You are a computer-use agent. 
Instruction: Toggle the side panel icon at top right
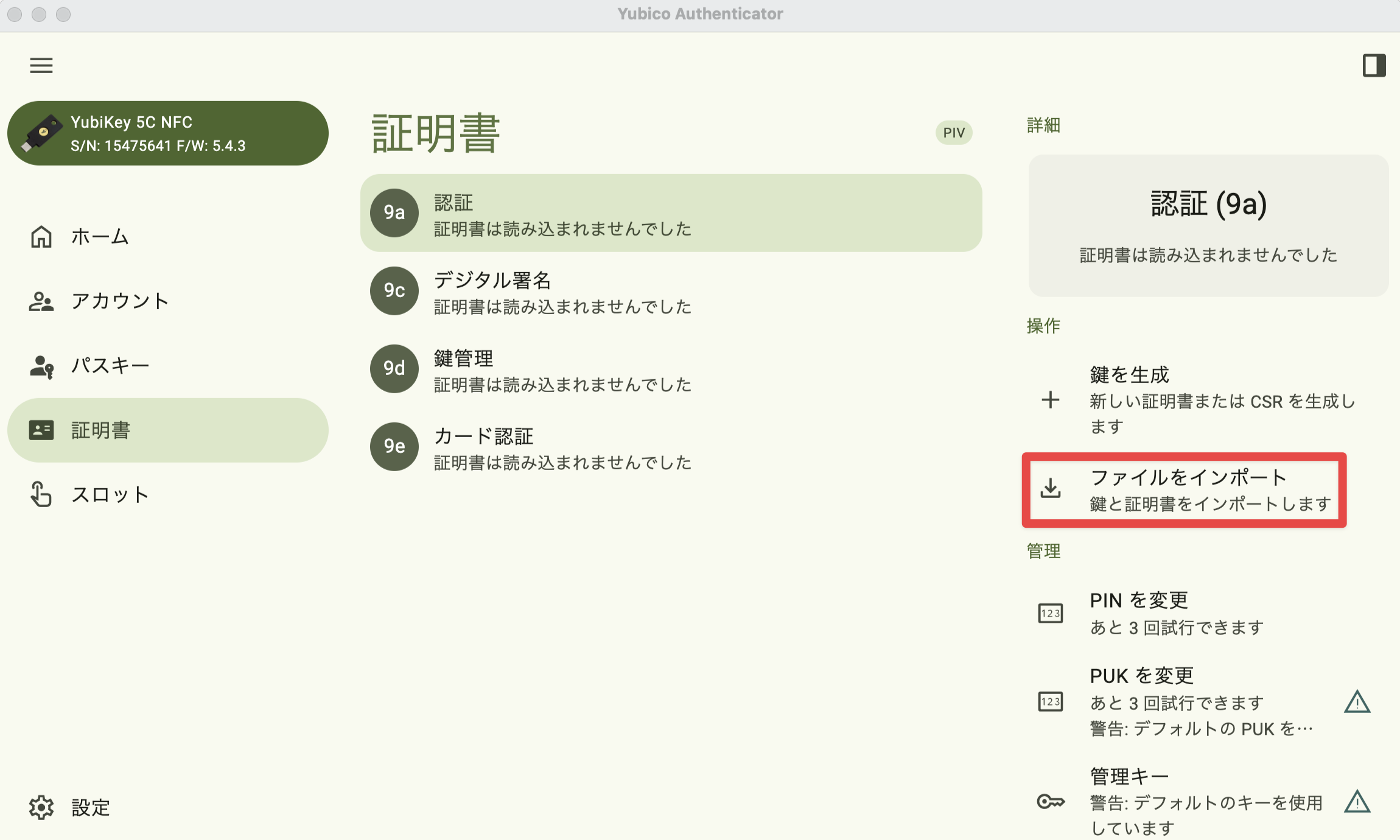click(1374, 65)
